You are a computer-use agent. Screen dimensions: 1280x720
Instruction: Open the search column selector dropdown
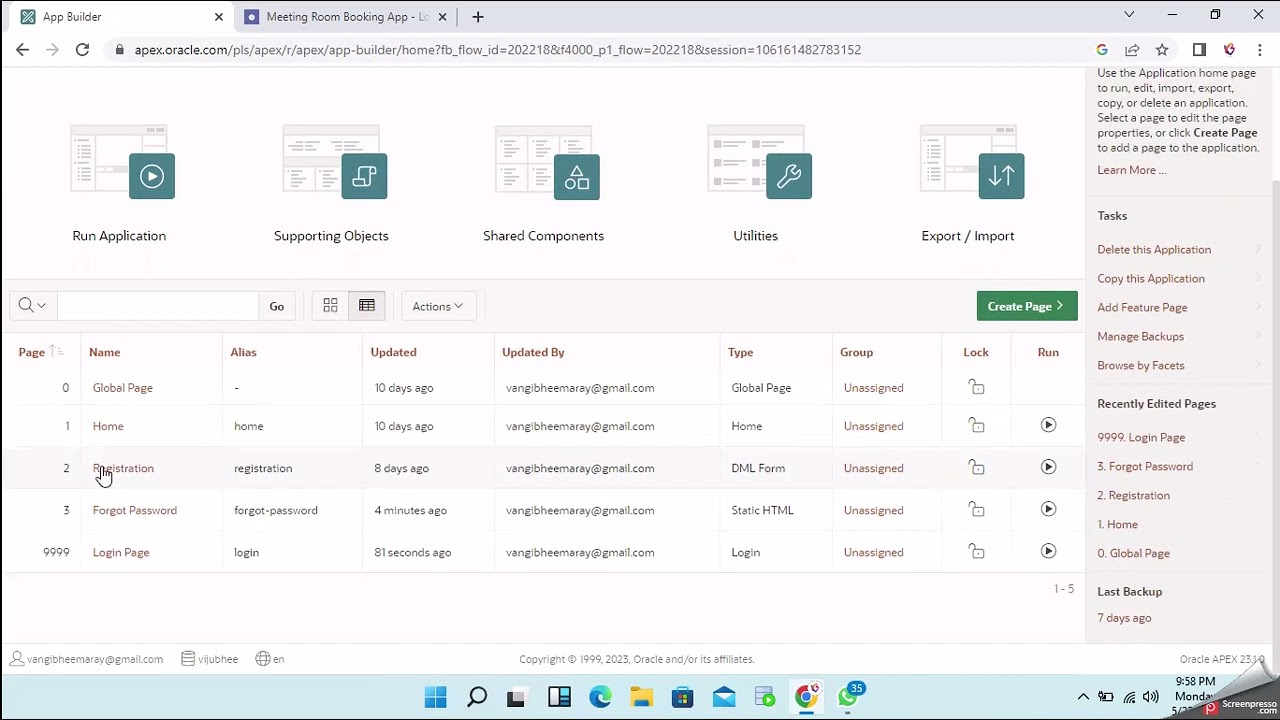click(x=32, y=306)
